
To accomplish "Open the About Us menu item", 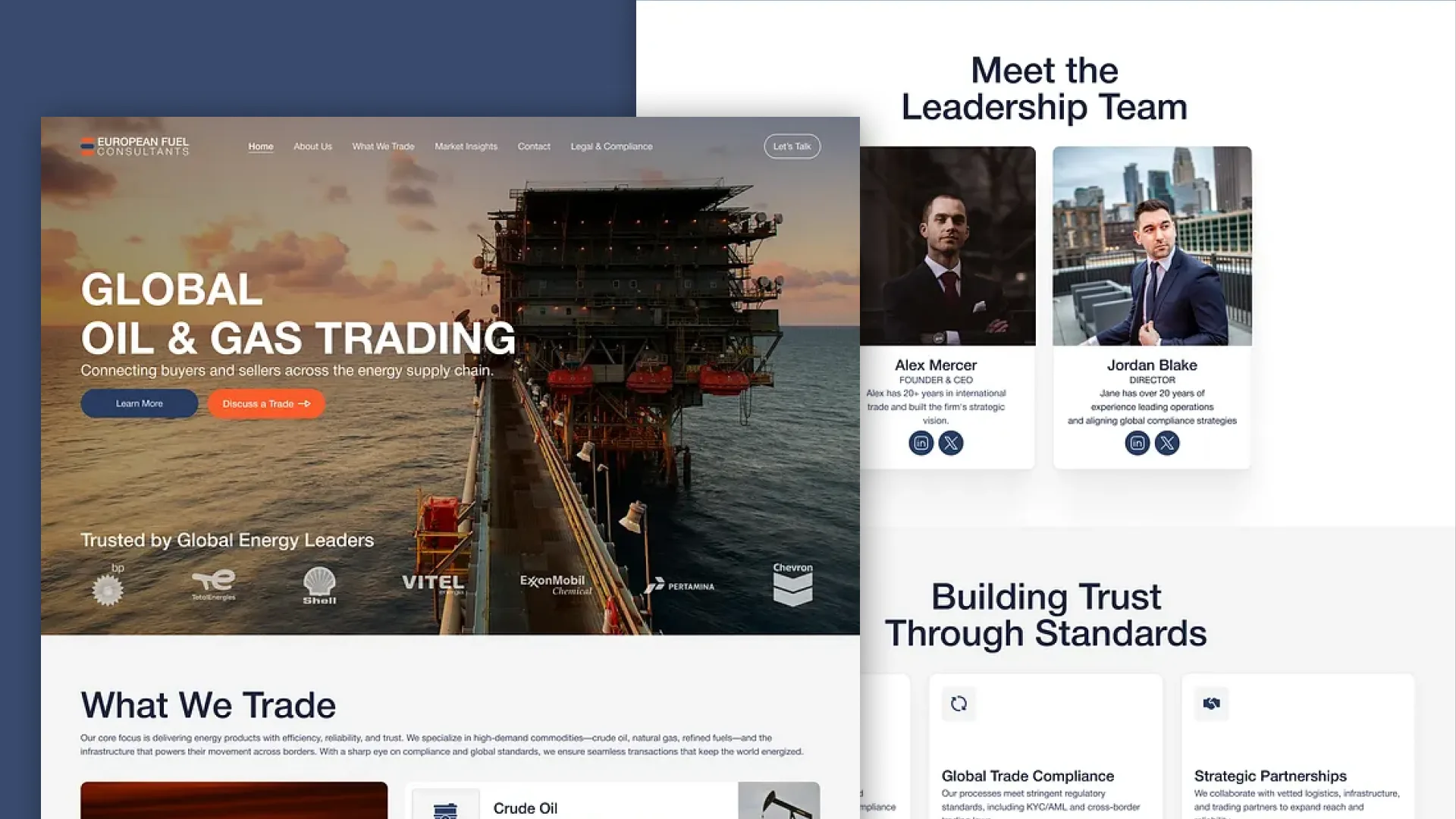I will tap(312, 146).
